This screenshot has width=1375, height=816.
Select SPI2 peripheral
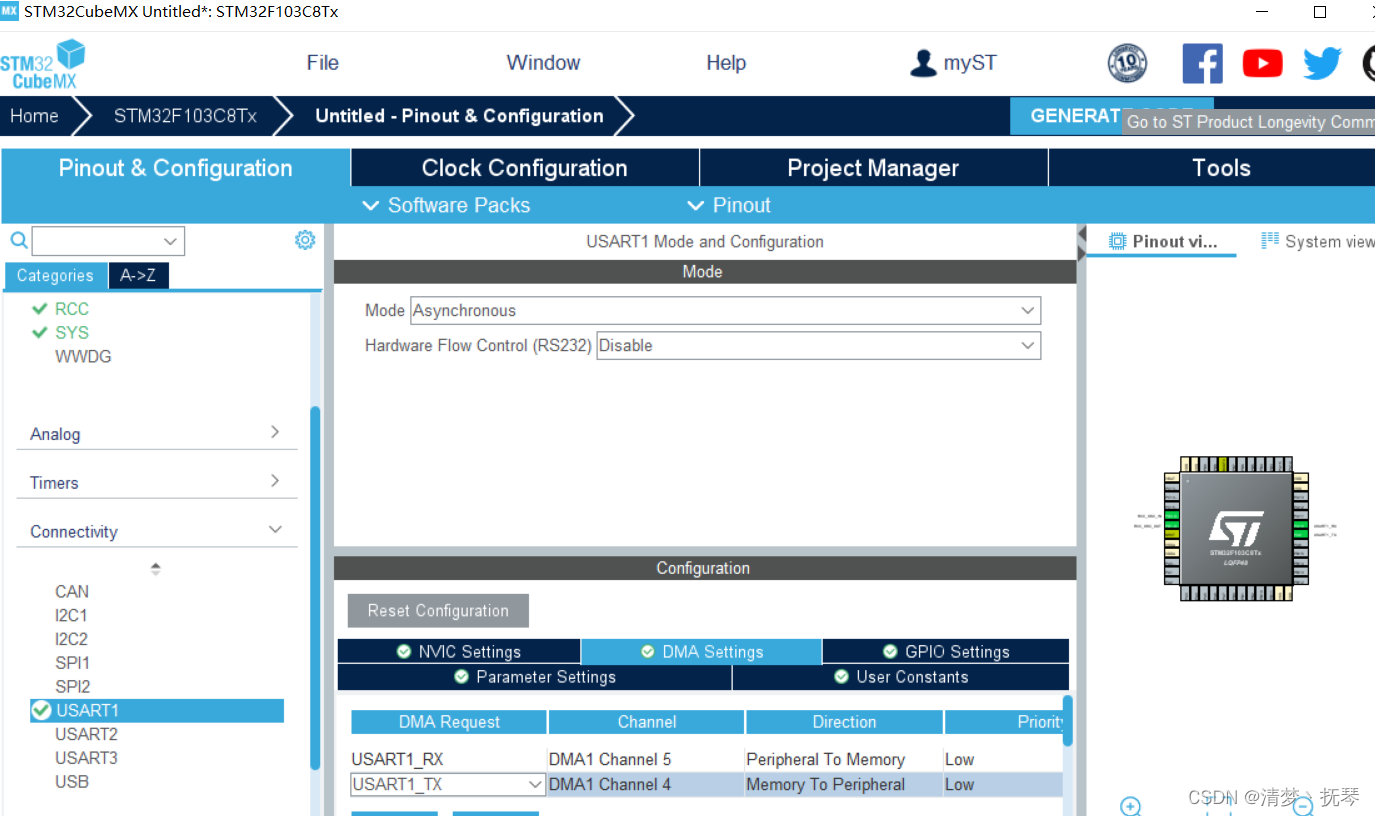pyautogui.click(x=72, y=687)
